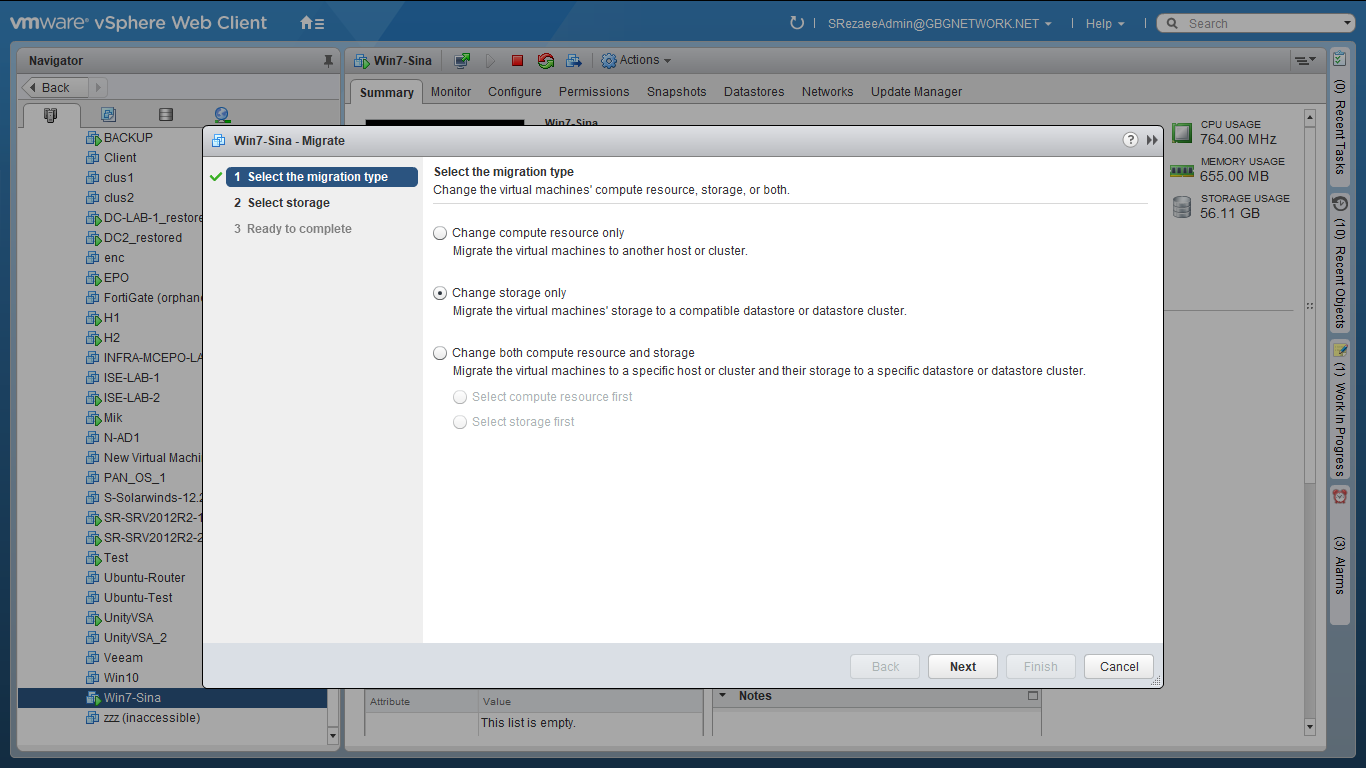Click the refresh icon in top bar
This screenshot has height=768, width=1366.
tap(797, 23)
